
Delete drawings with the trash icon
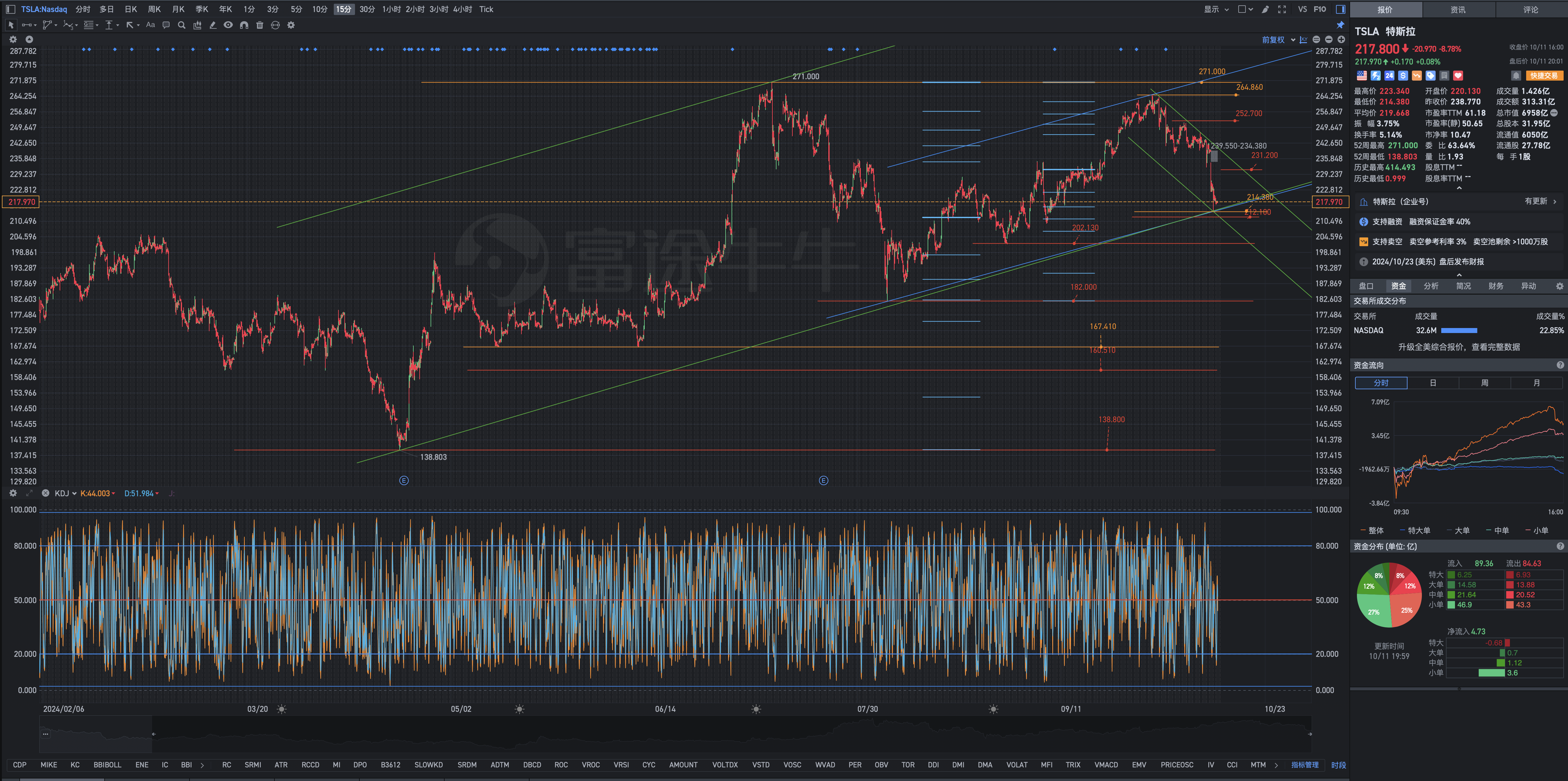click(260, 25)
